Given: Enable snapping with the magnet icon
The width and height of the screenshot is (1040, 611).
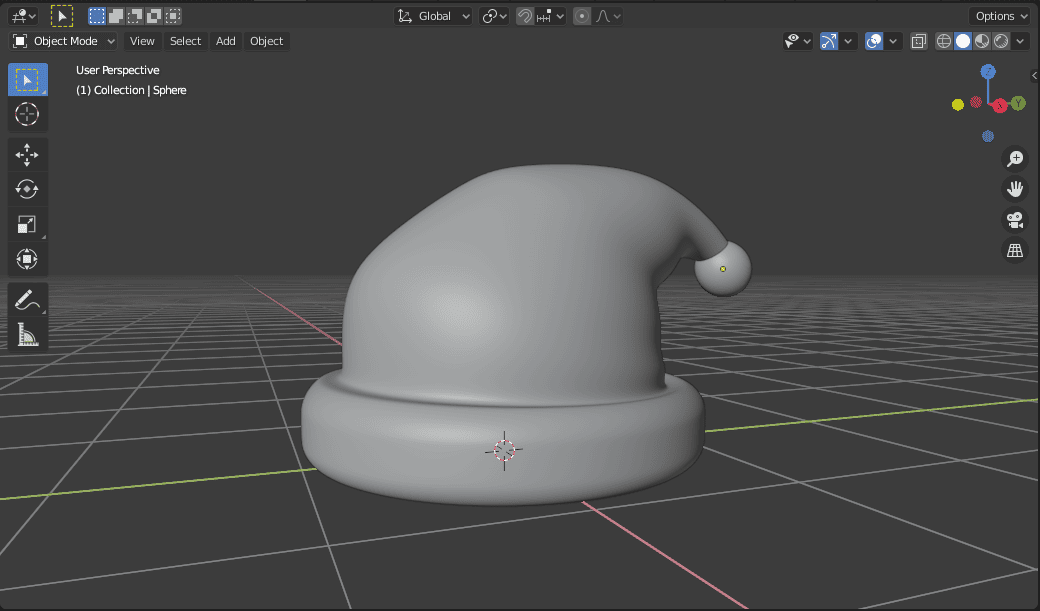Looking at the screenshot, I should click(x=524, y=15).
